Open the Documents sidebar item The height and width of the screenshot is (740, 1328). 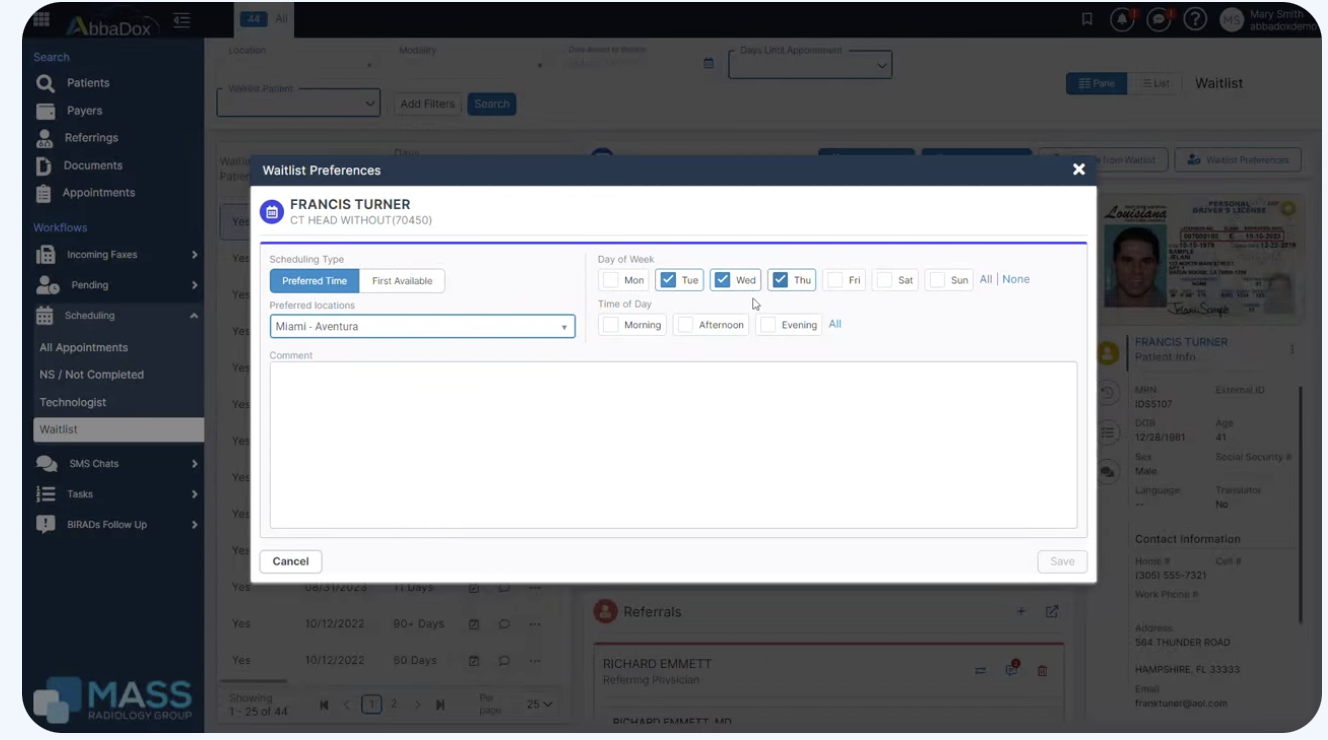(92, 165)
